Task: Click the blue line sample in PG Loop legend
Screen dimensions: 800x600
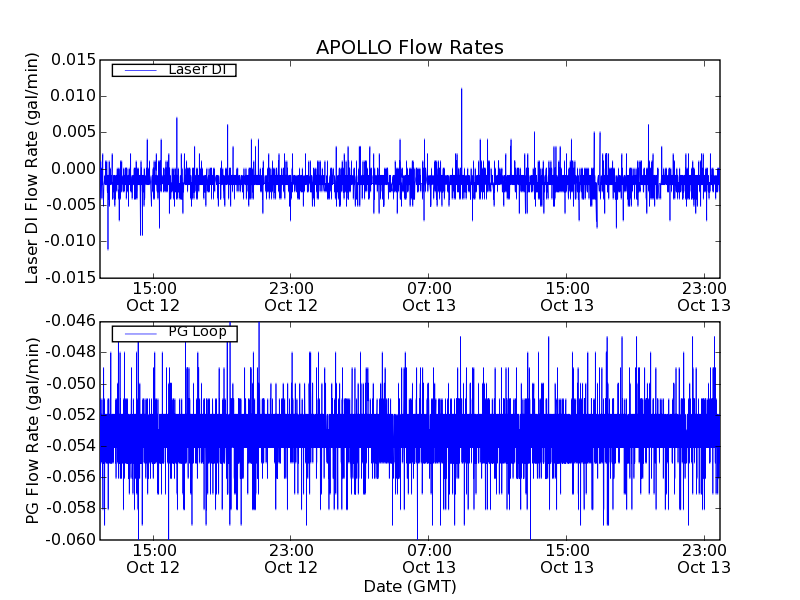Action: tap(139, 333)
